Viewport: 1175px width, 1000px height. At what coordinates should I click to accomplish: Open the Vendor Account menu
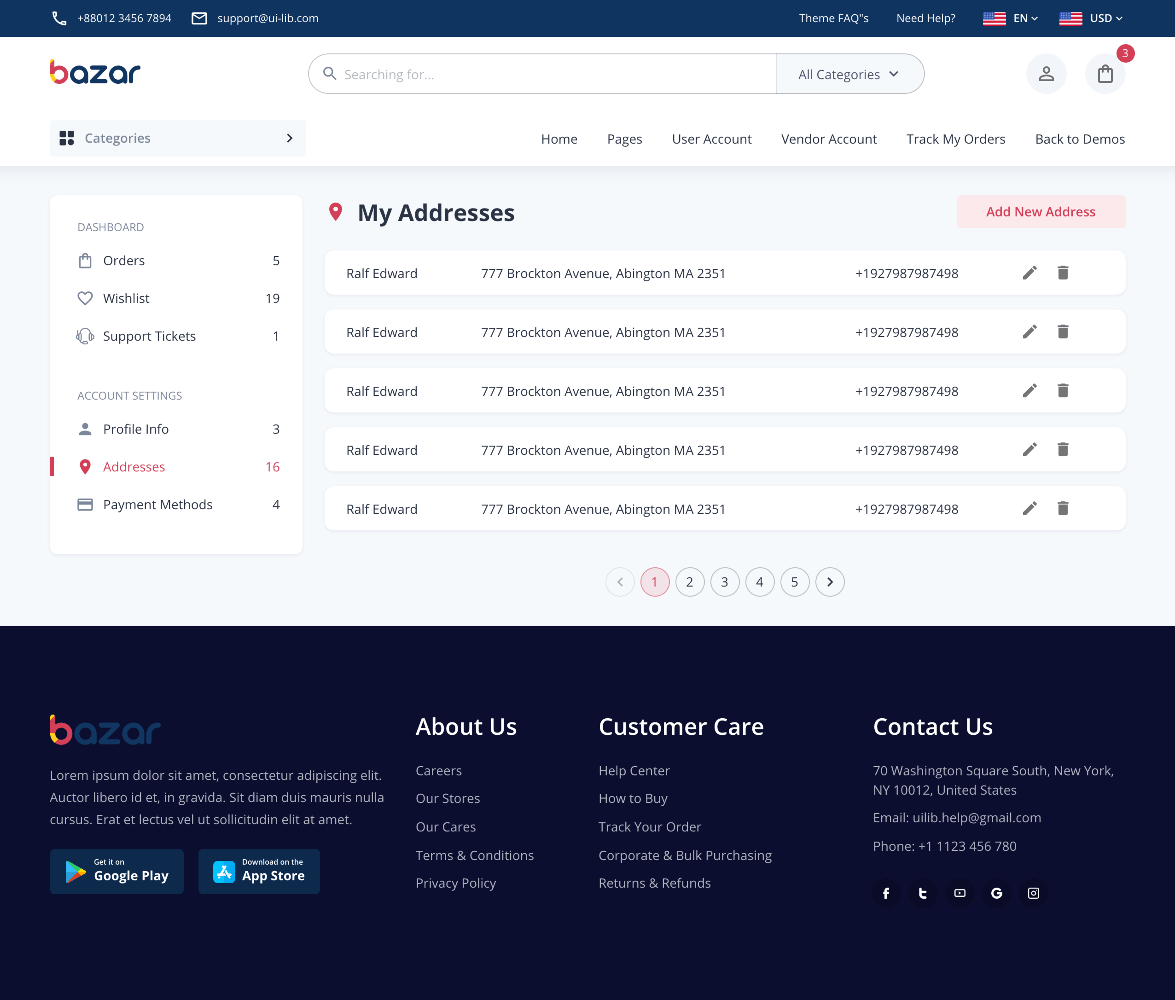829,139
